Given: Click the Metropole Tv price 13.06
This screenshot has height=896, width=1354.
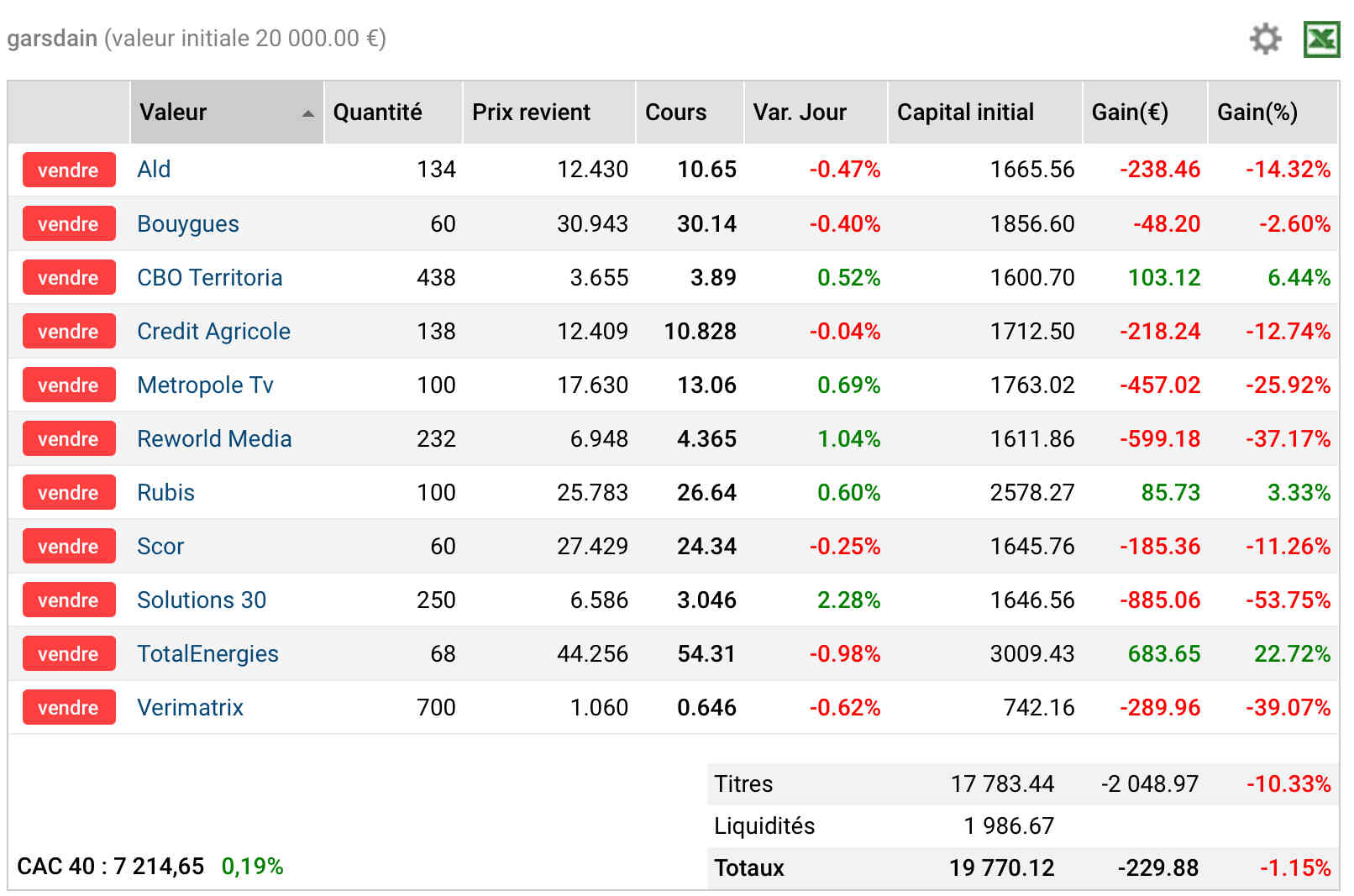Looking at the screenshot, I should coord(706,385).
